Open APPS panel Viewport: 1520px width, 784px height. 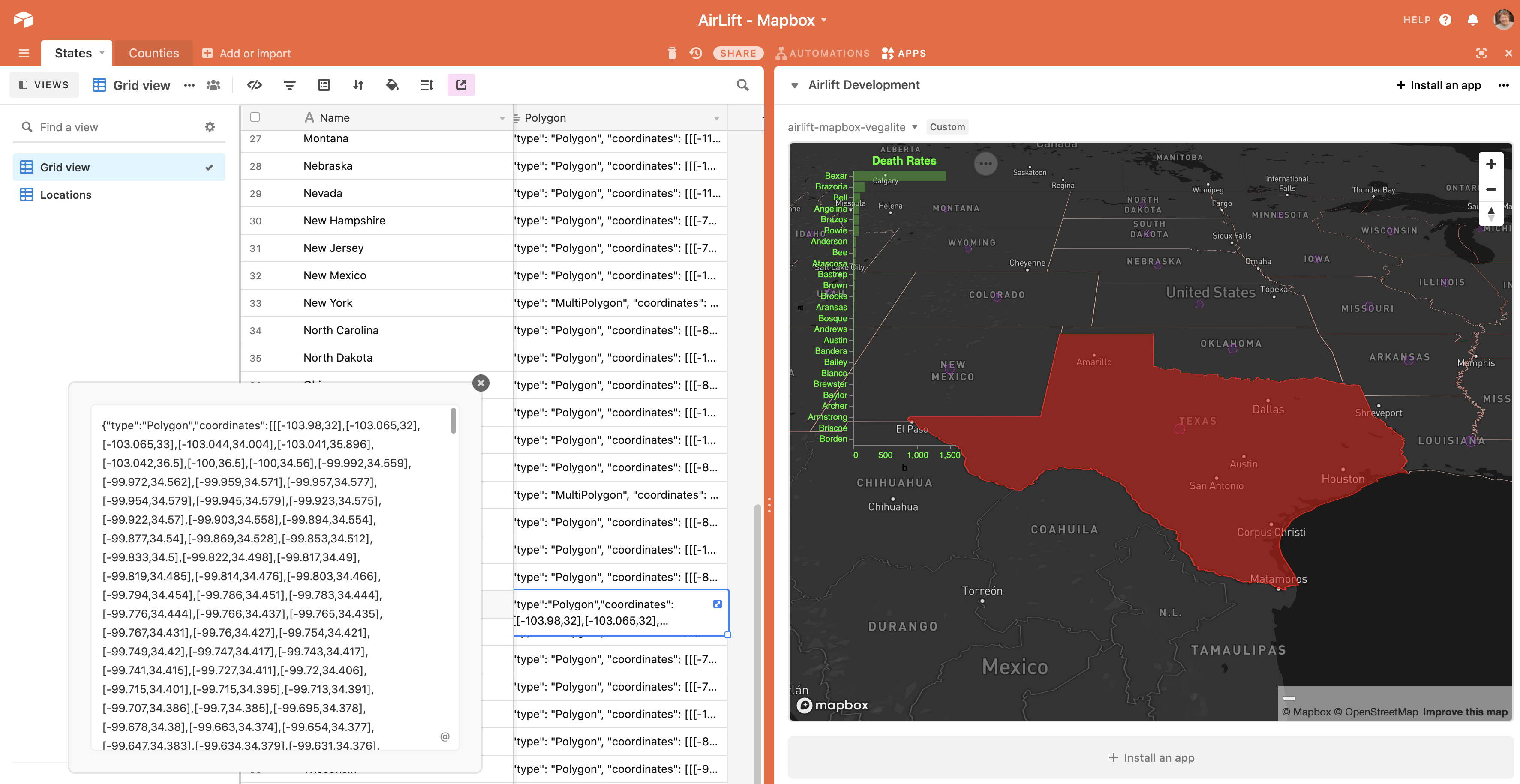(904, 53)
